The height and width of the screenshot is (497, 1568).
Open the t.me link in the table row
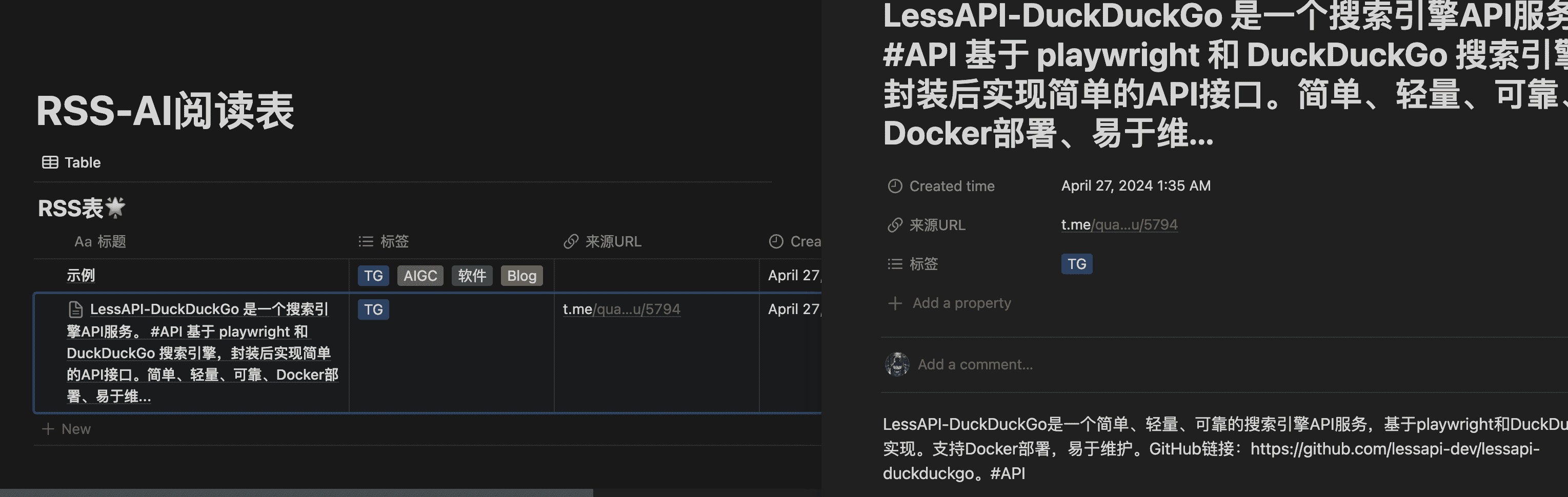621,309
